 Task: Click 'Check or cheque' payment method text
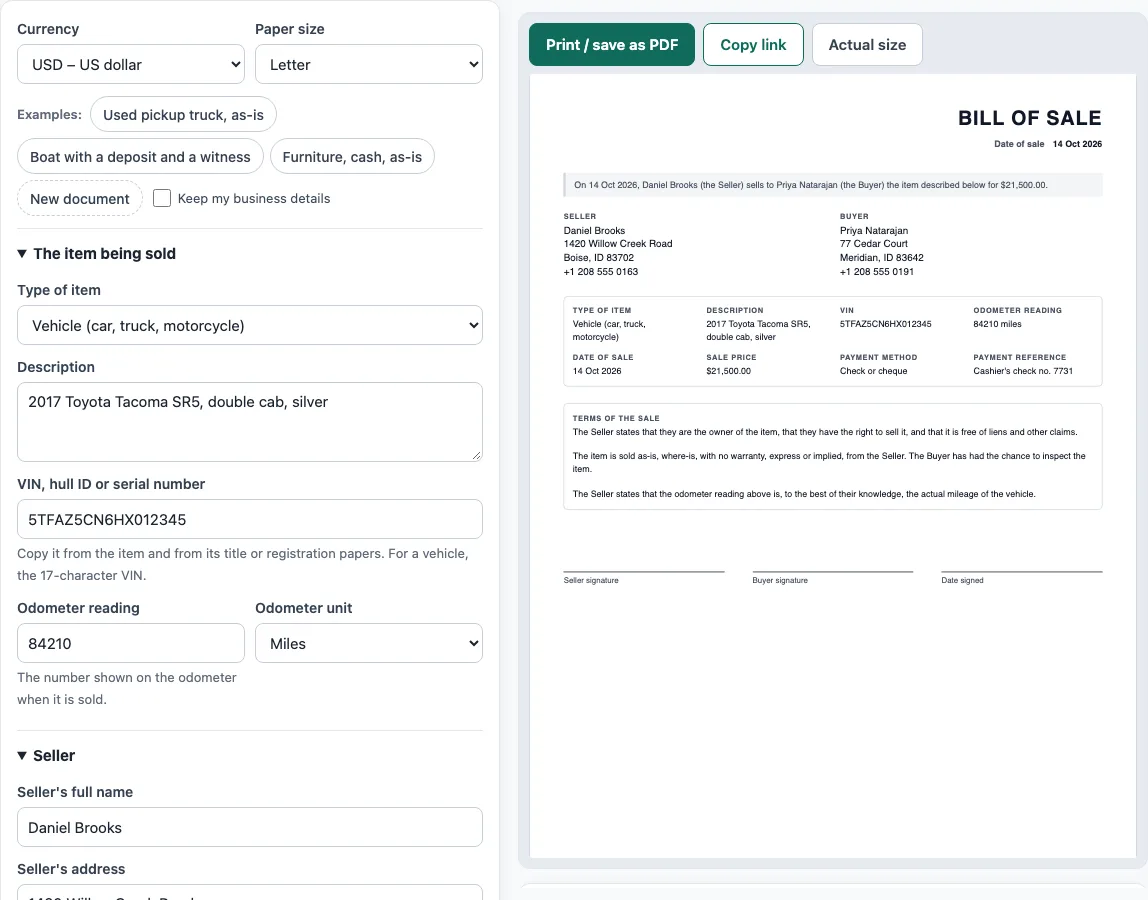[873, 371]
